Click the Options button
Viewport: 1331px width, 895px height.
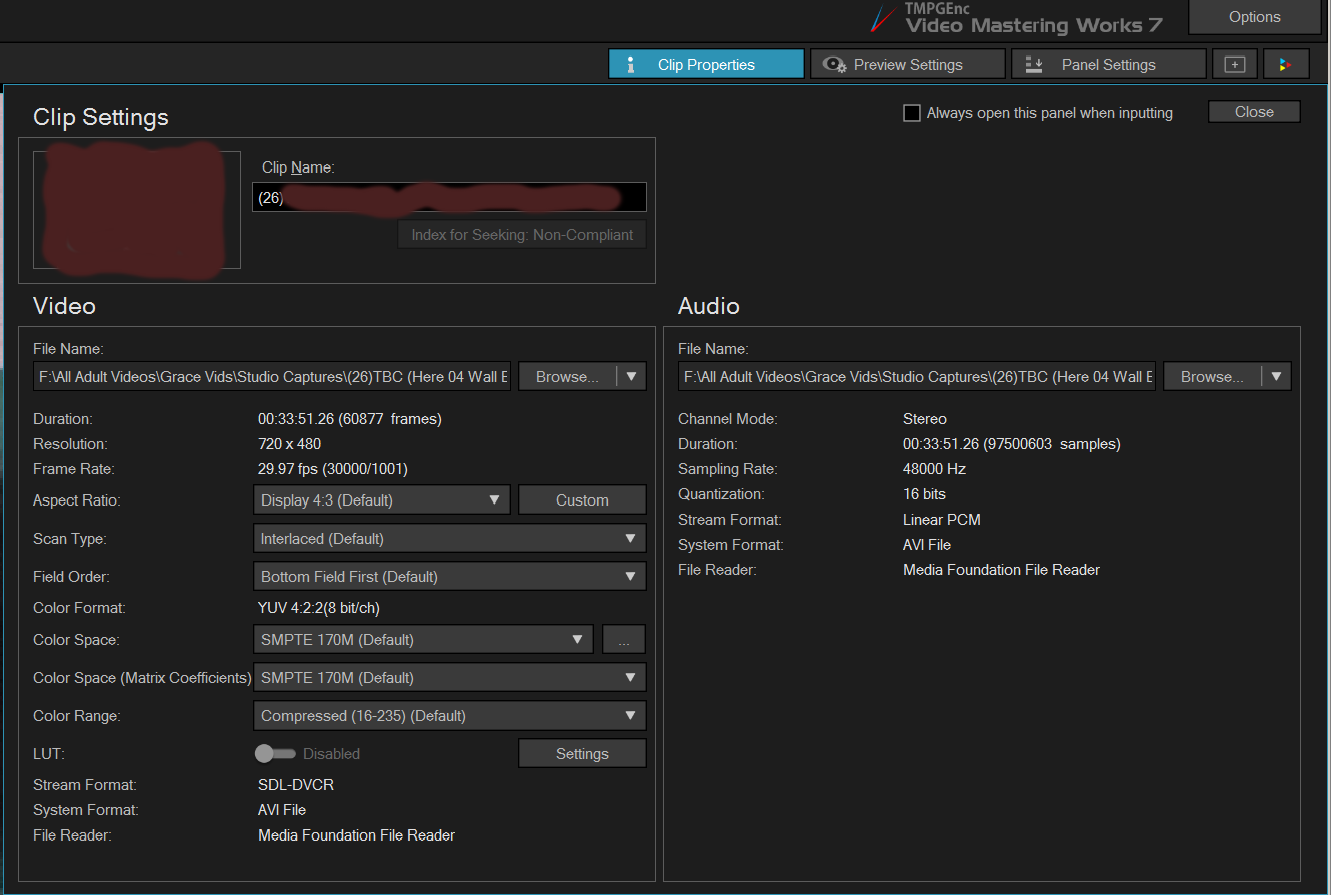click(x=1254, y=17)
